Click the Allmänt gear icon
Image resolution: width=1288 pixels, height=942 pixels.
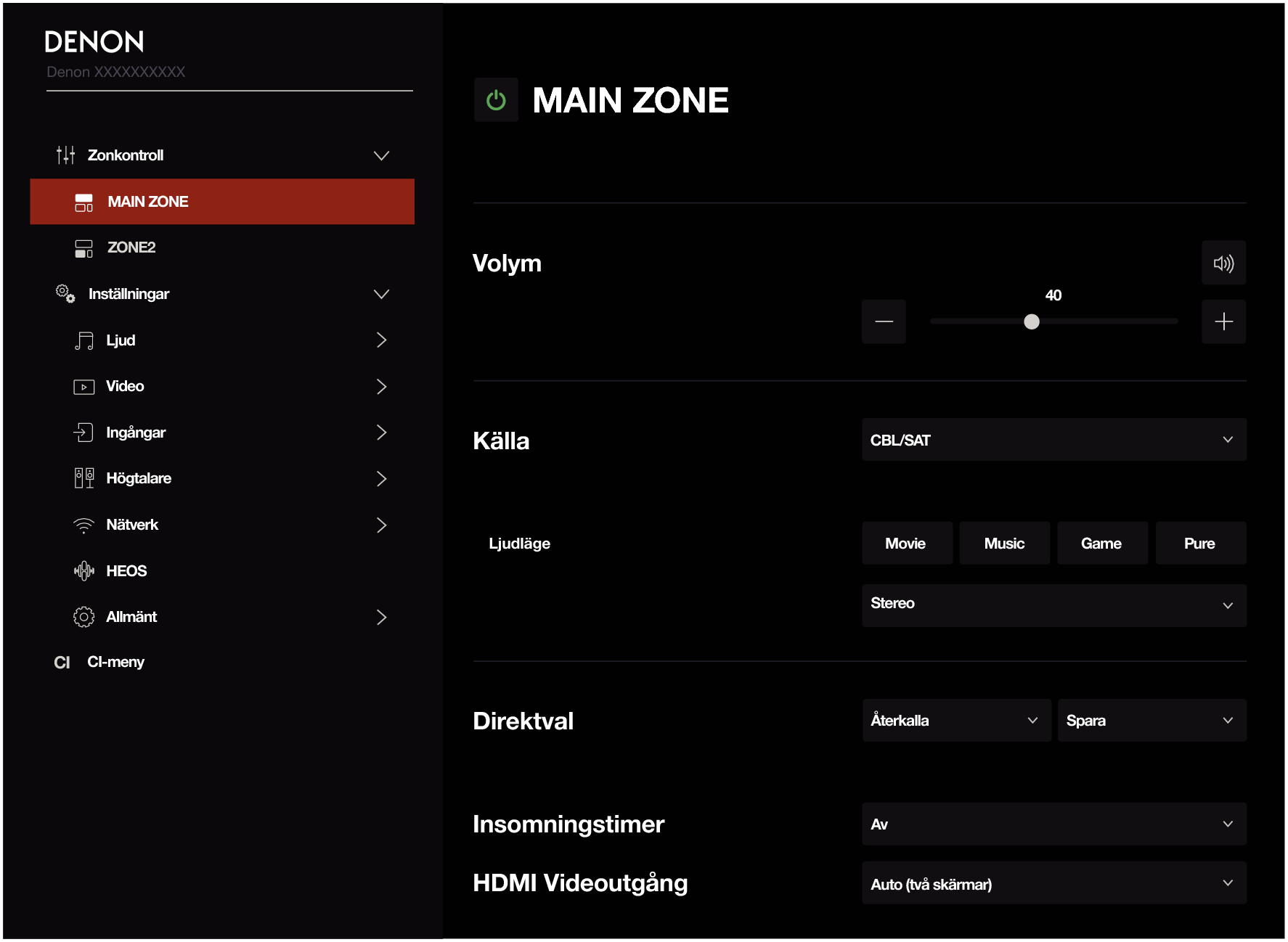coord(83,617)
